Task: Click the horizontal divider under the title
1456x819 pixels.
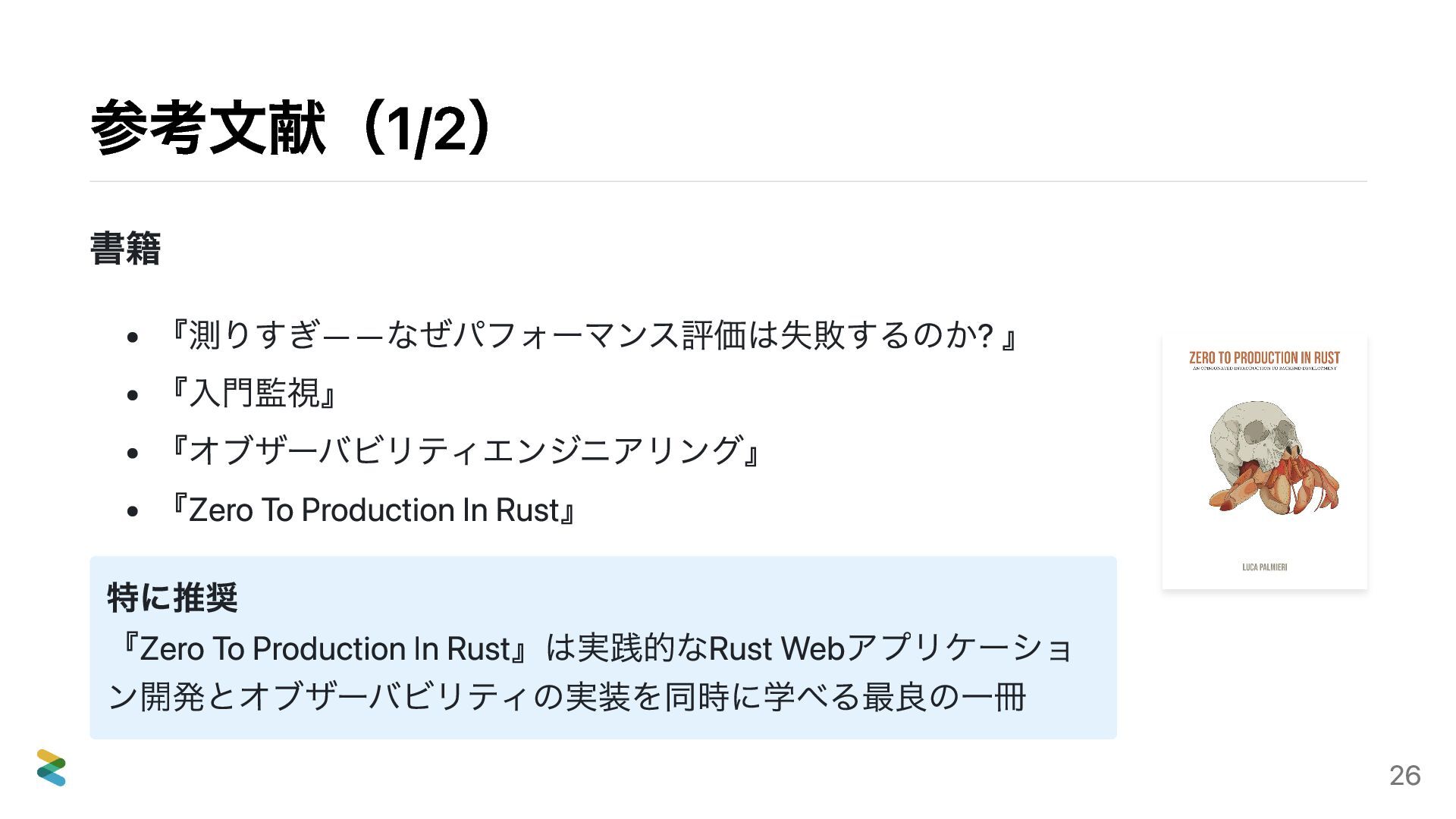Action: tap(728, 181)
